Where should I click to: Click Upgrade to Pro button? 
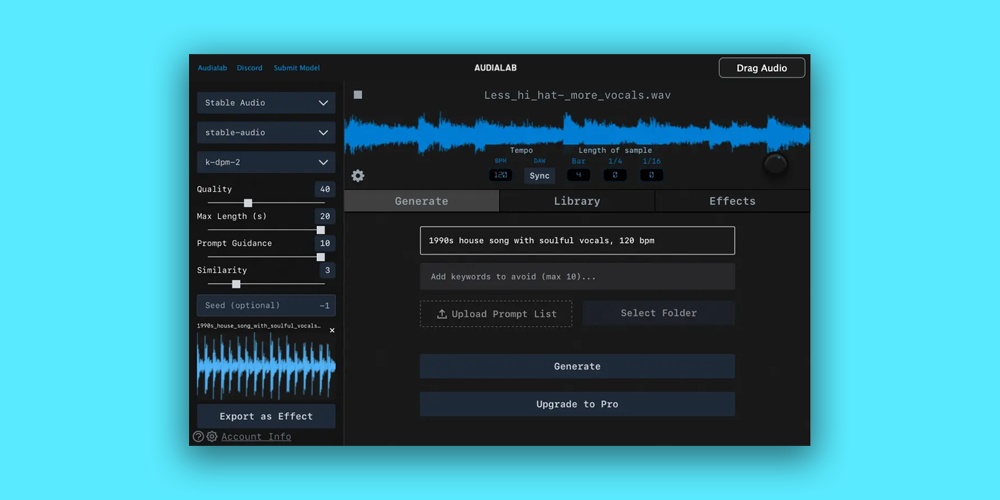[x=577, y=404]
